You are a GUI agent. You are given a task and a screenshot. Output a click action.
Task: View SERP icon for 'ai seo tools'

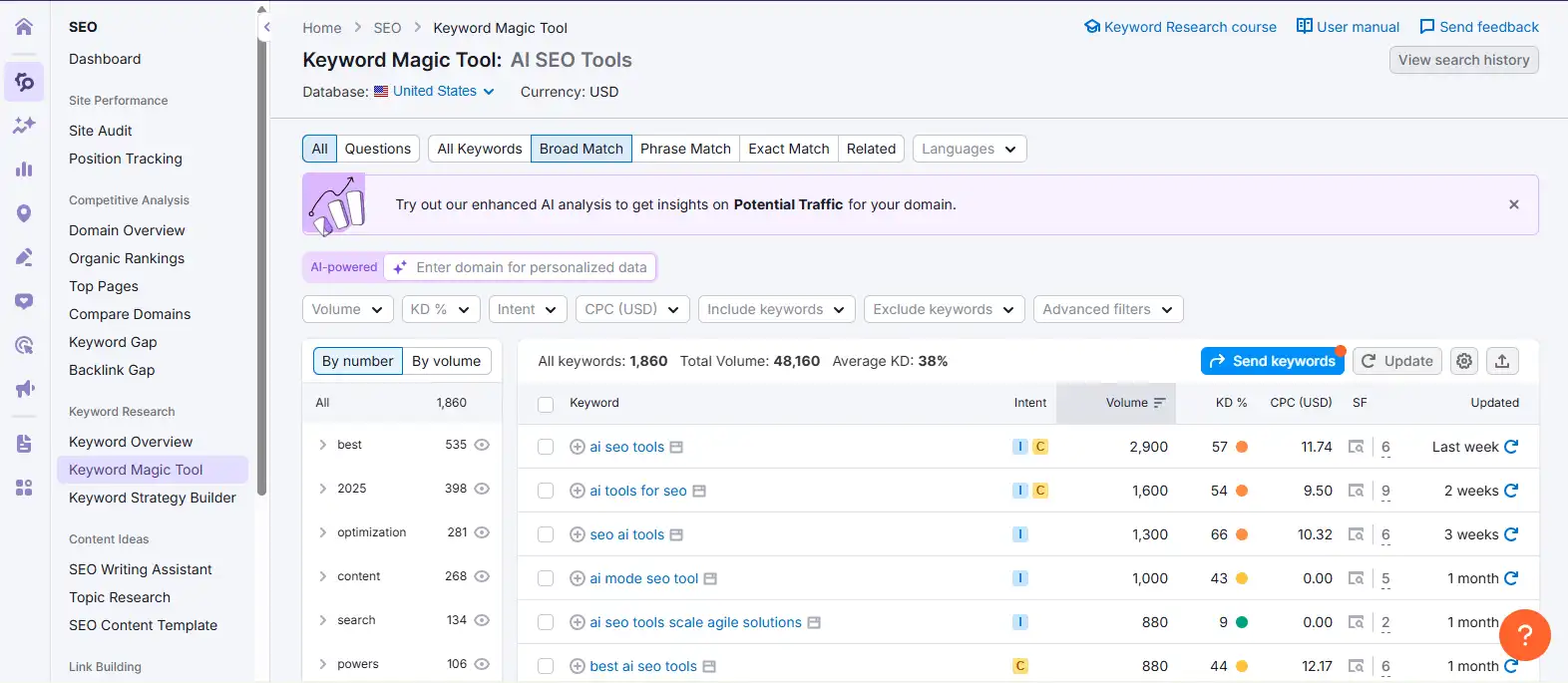1357,447
